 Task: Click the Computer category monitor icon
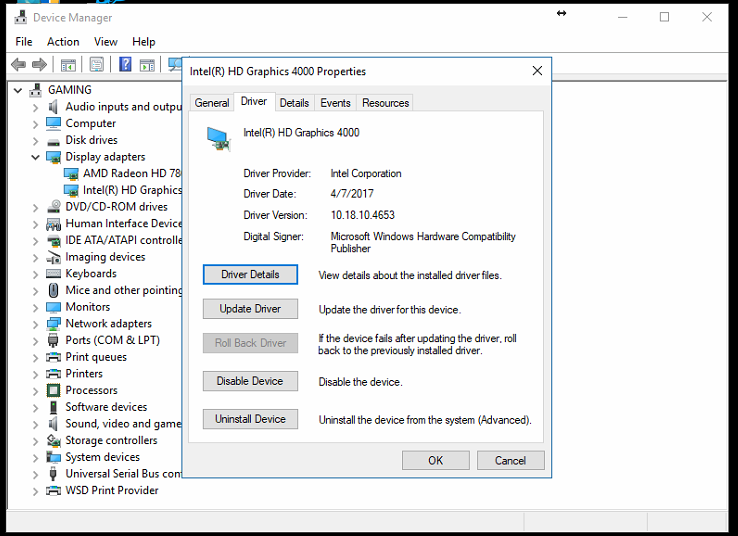53,123
